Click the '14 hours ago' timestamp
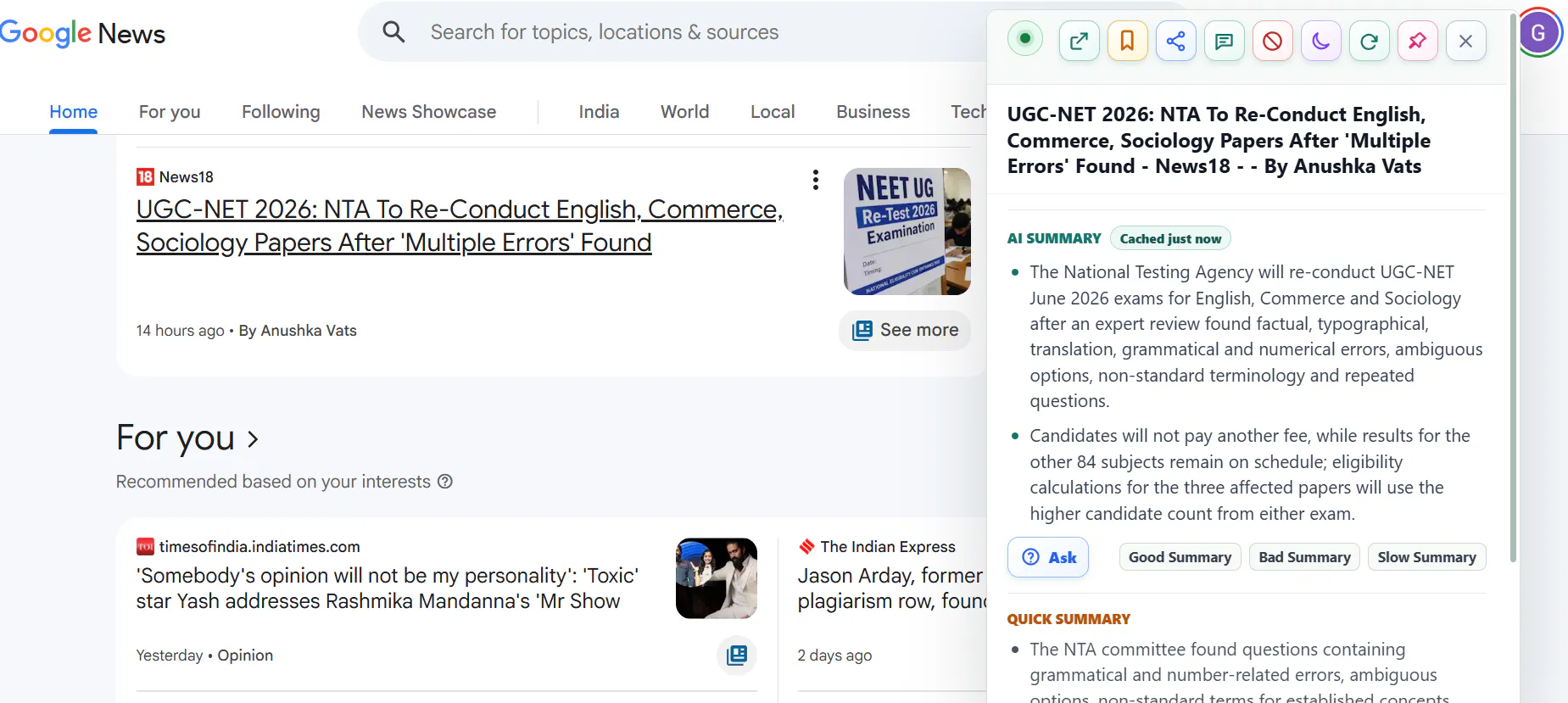 click(180, 331)
